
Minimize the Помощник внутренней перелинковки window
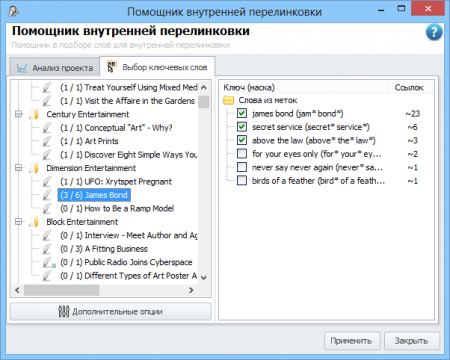point(381,10)
